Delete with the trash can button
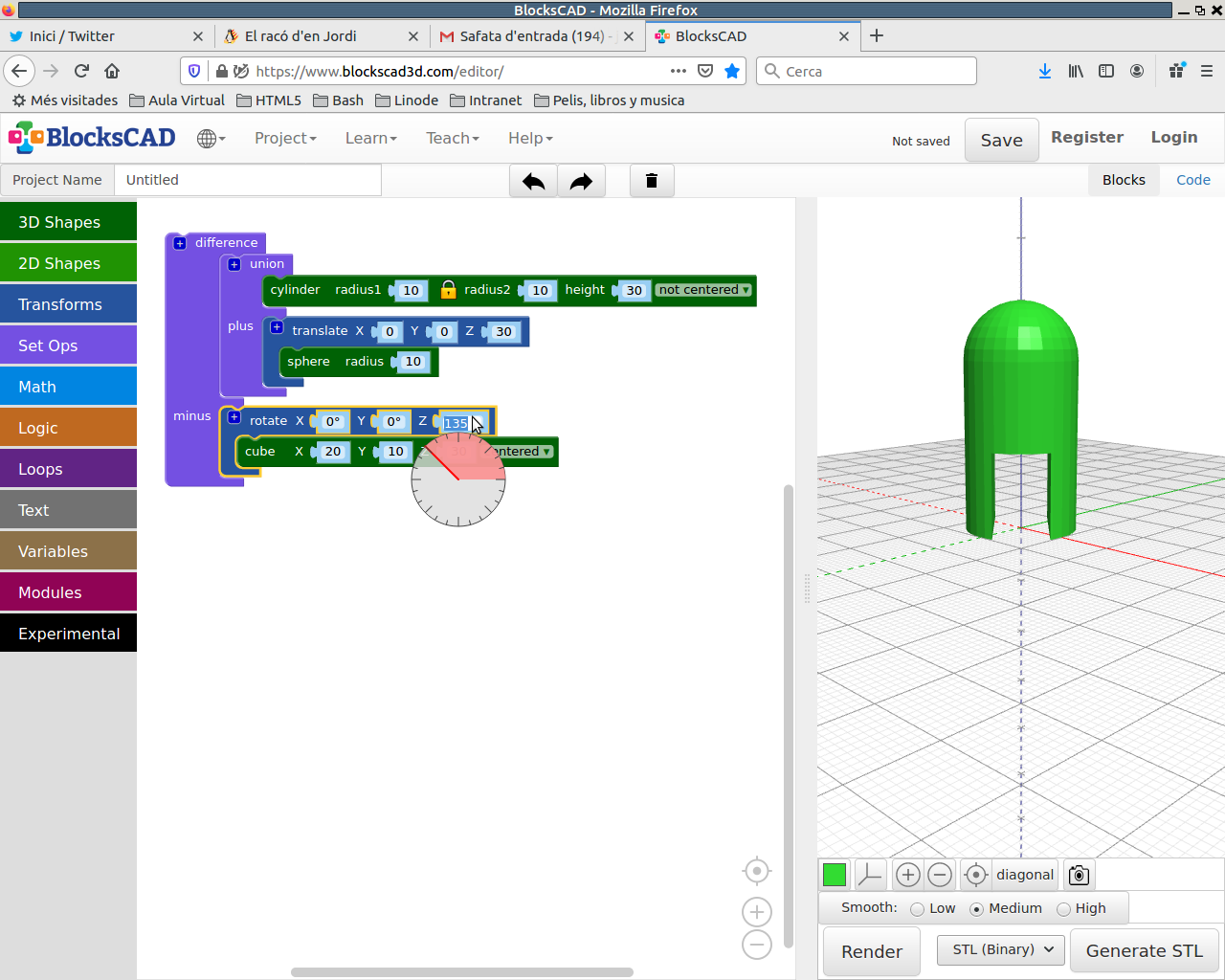The image size is (1225, 980). tap(652, 181)
